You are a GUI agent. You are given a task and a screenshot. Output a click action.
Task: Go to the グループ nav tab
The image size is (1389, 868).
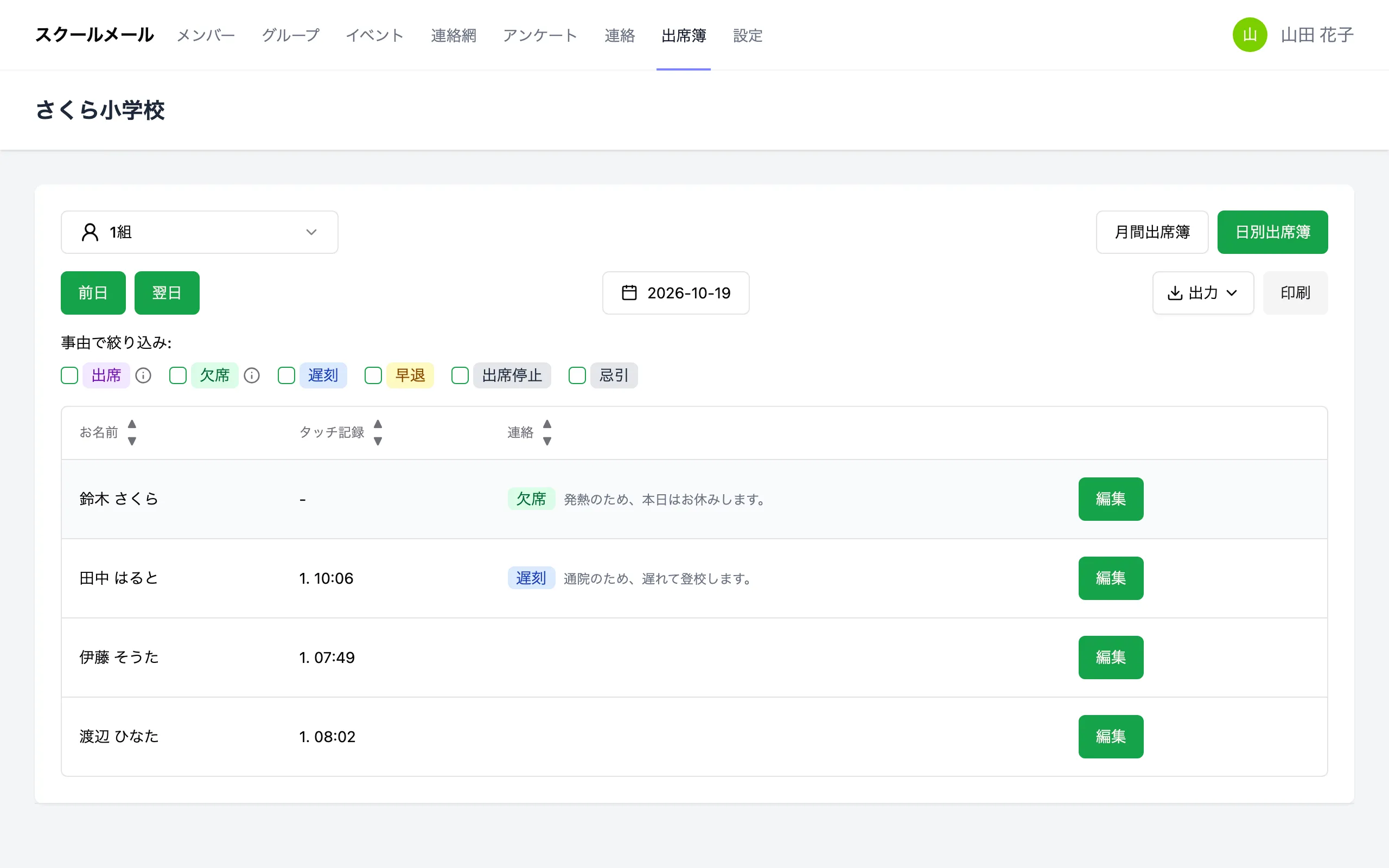tap(290, 35)
